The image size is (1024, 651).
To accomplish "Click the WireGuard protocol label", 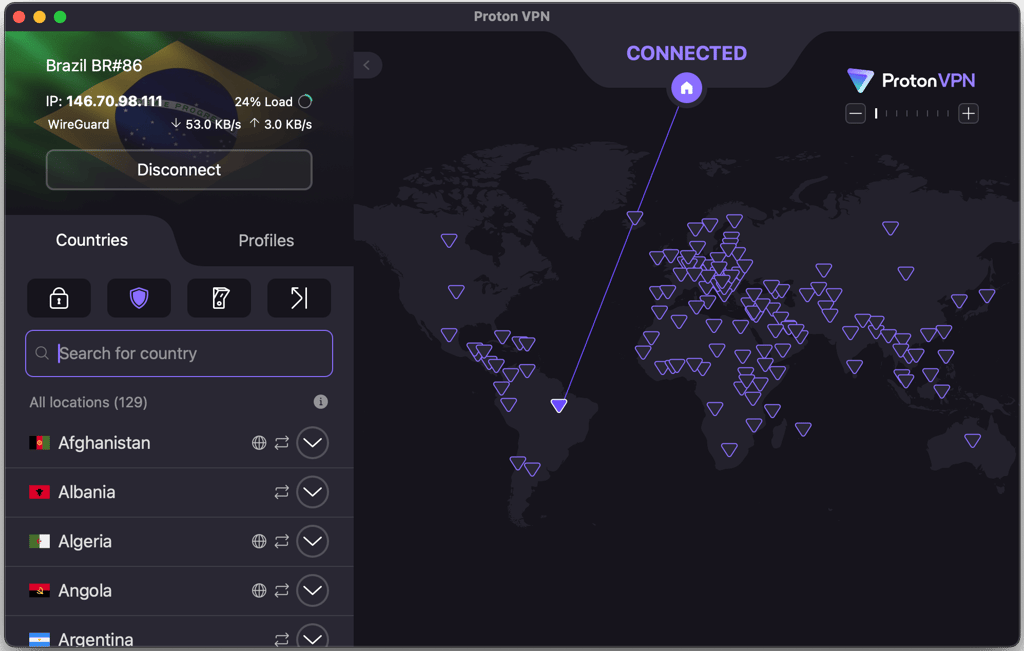I will coord(78,124).
